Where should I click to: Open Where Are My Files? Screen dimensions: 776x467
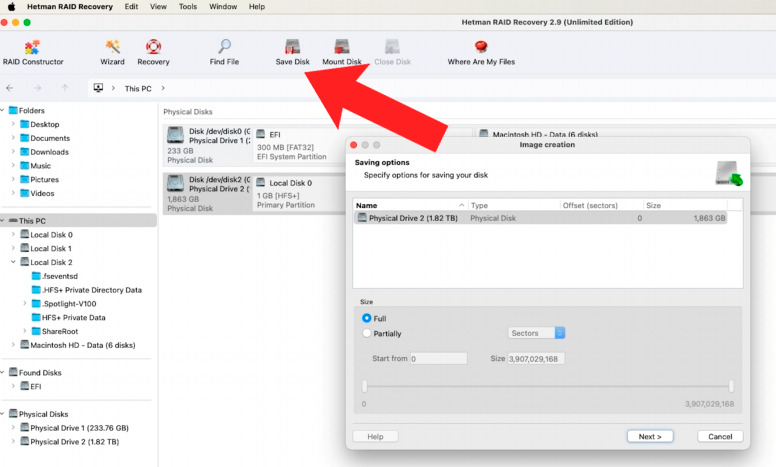pyautogui.click(x=481, y=52)
